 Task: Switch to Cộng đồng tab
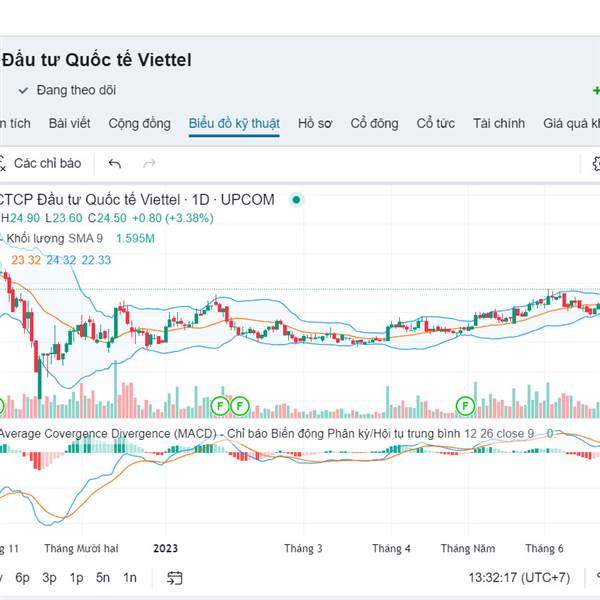(x=139, y=124)
